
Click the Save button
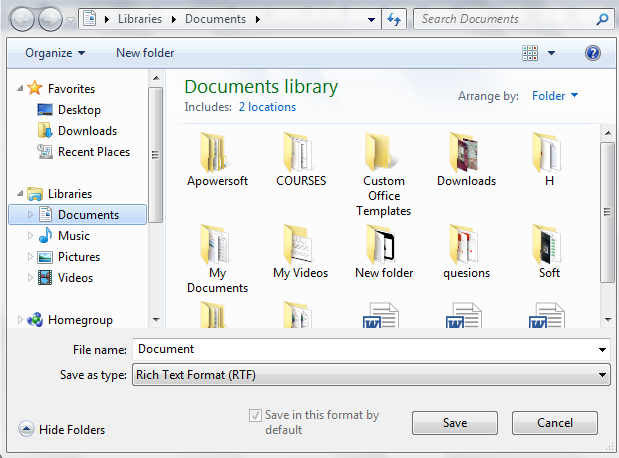(455, 422)
